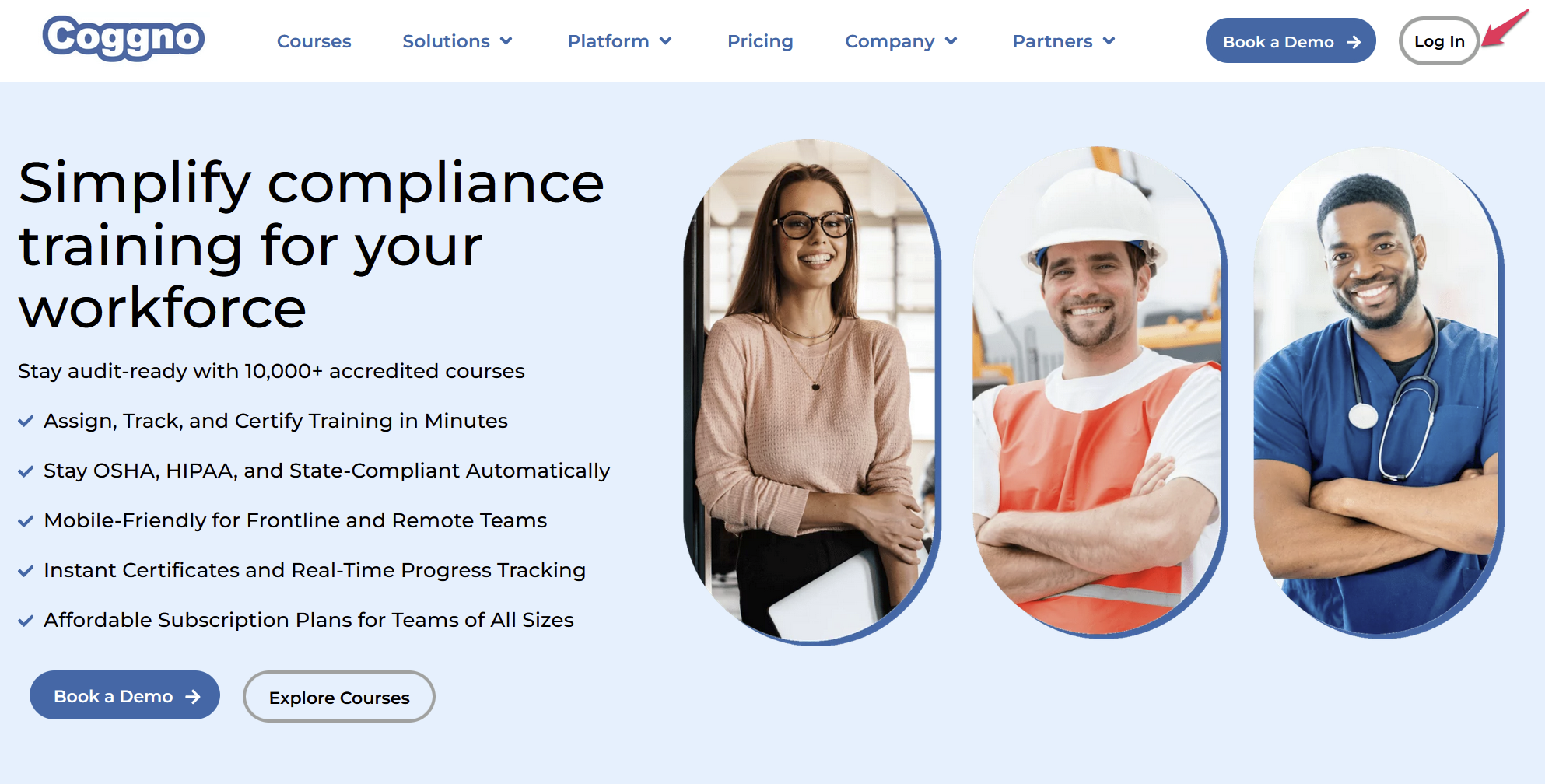The width and height of the screenshot is (1545, 784).
Task: Expand the Platform dropdown chevron
Action: 666,41
